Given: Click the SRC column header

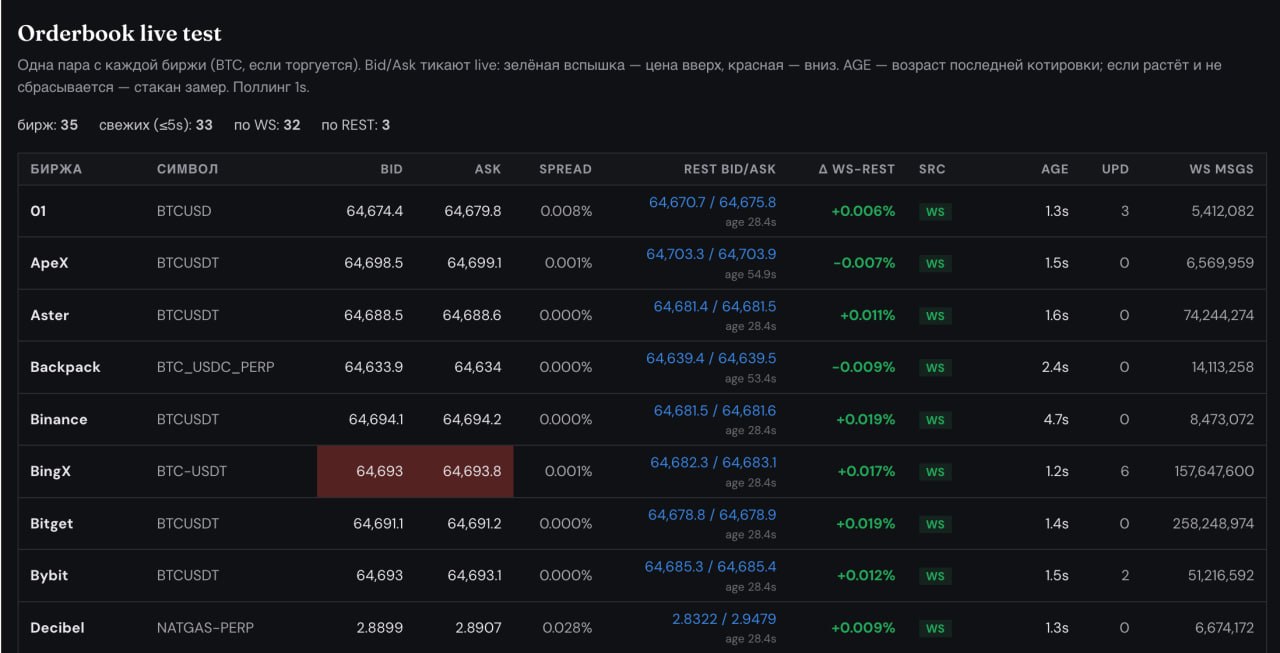Looking at the screenshot, I should (x=932, y=169).
